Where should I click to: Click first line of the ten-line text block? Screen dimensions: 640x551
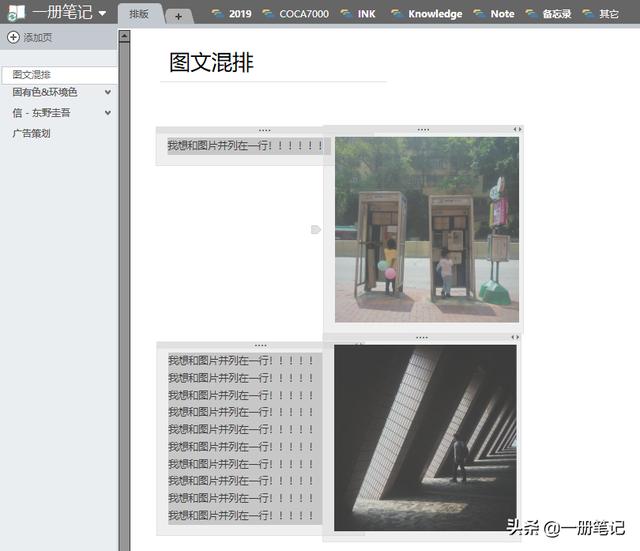[241, 360]
